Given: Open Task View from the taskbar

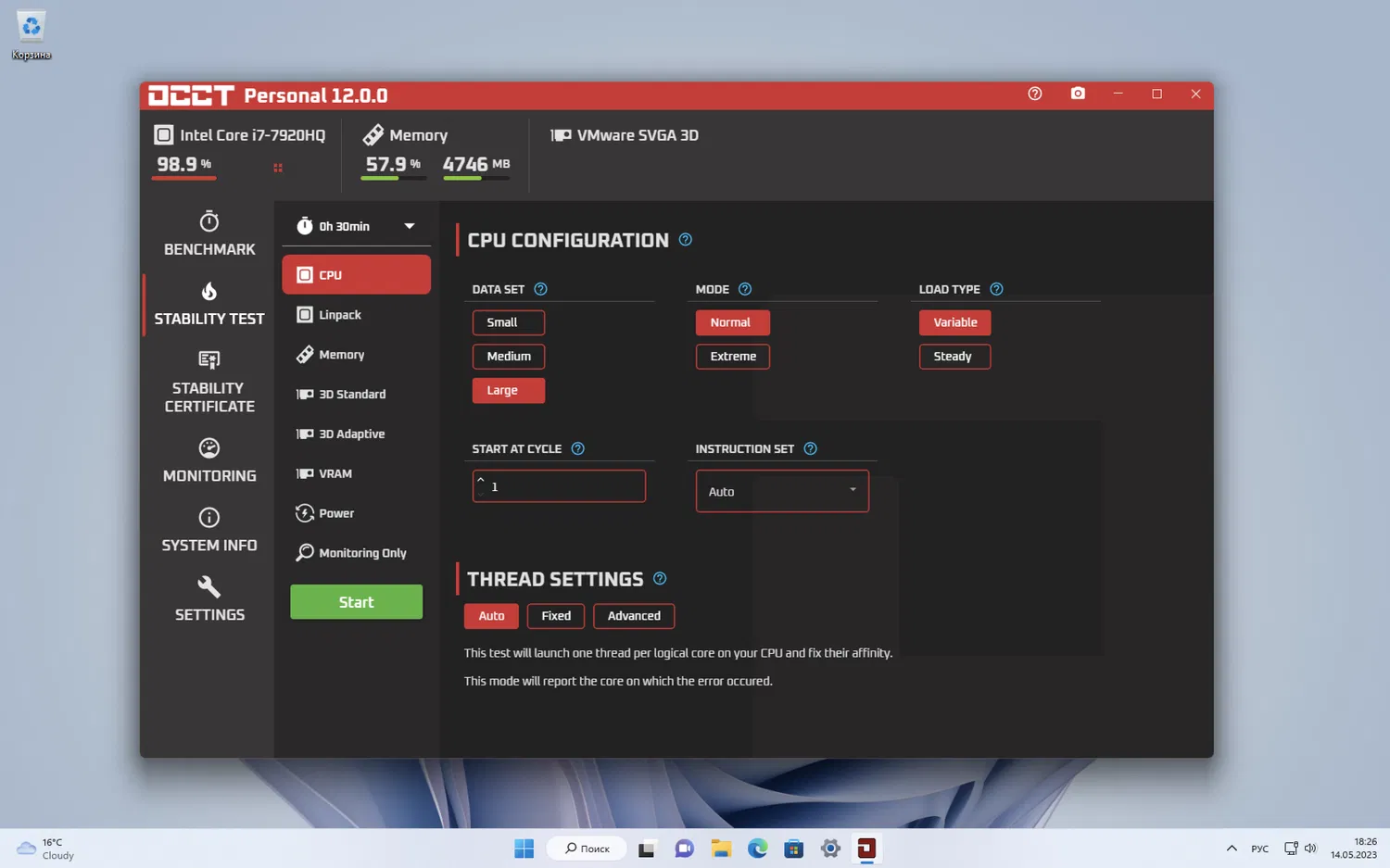Looking at the screenshot, I should (647, 849).
